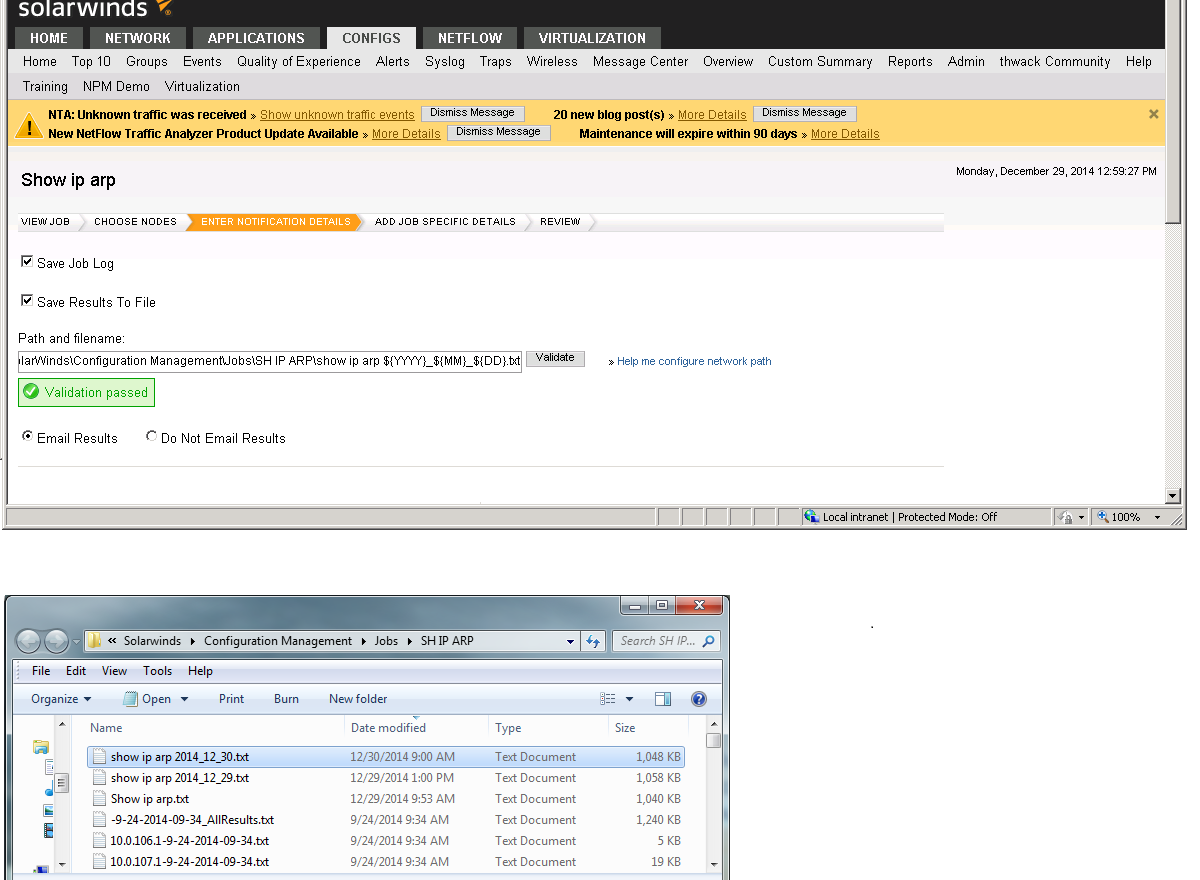Click the file icon next to Show ip arp.txt
Image resolution: width=1200 pixels, height=880 pixels.
click(100, 799)
